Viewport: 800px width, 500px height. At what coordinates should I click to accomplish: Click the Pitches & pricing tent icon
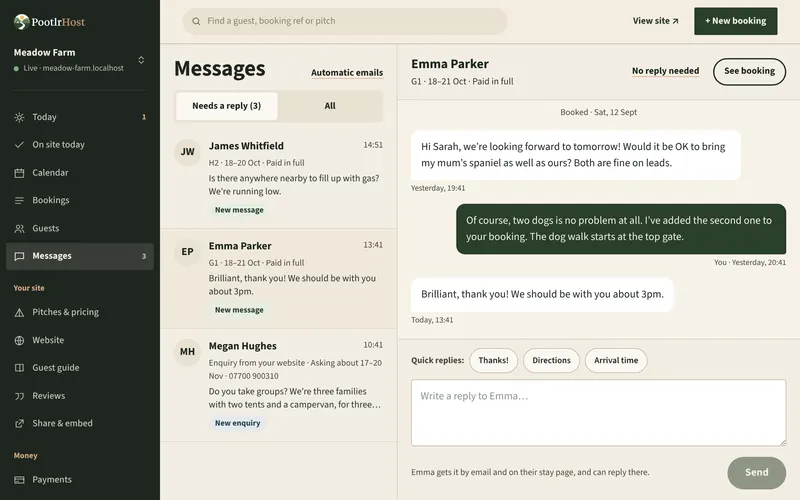point(19,312)
